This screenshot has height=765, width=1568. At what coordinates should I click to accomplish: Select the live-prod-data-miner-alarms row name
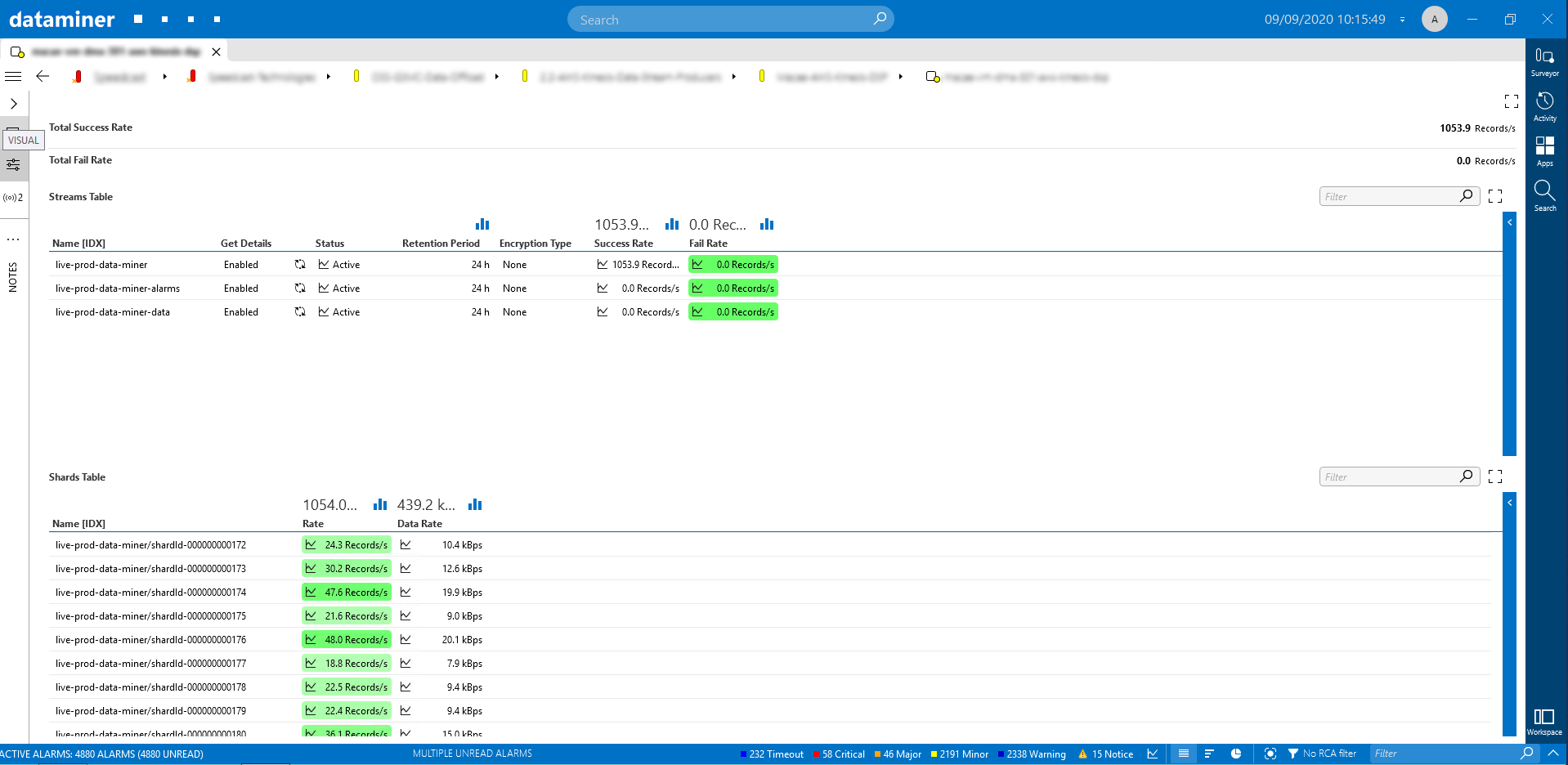[x=118, y=289]
